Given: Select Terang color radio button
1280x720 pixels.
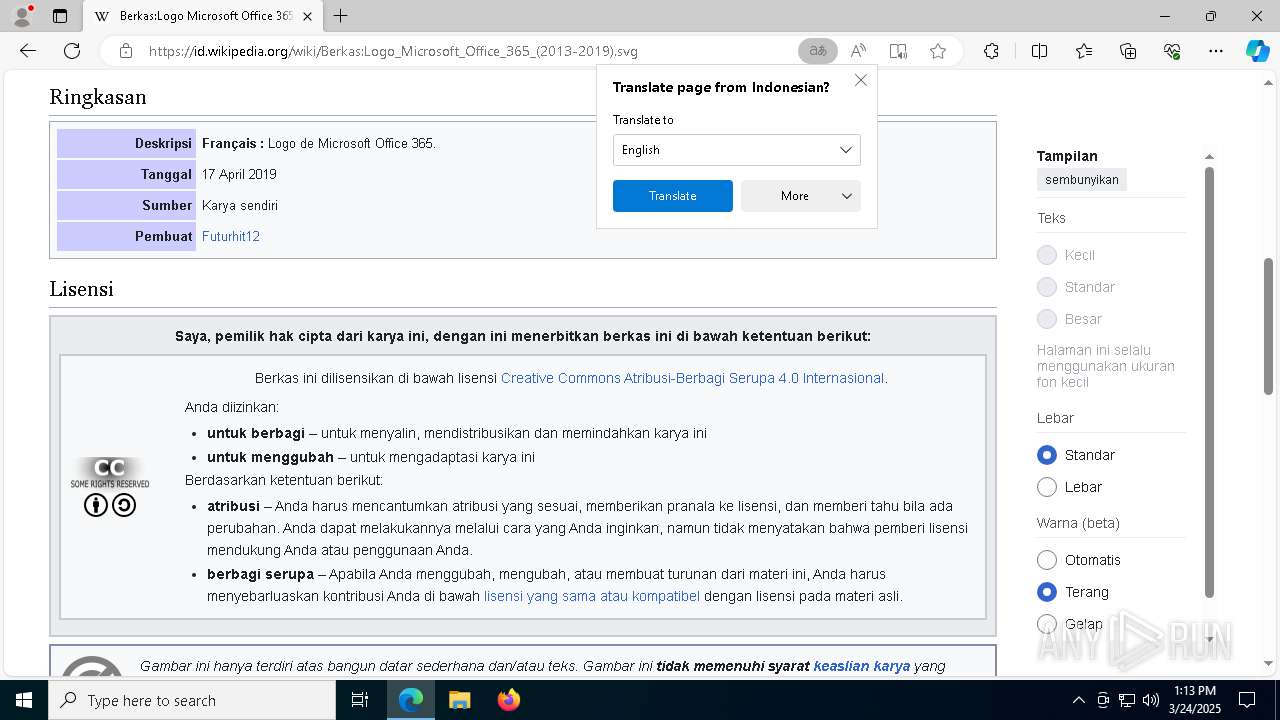Looking at the screenshot, I should [x=1047, y=592].
